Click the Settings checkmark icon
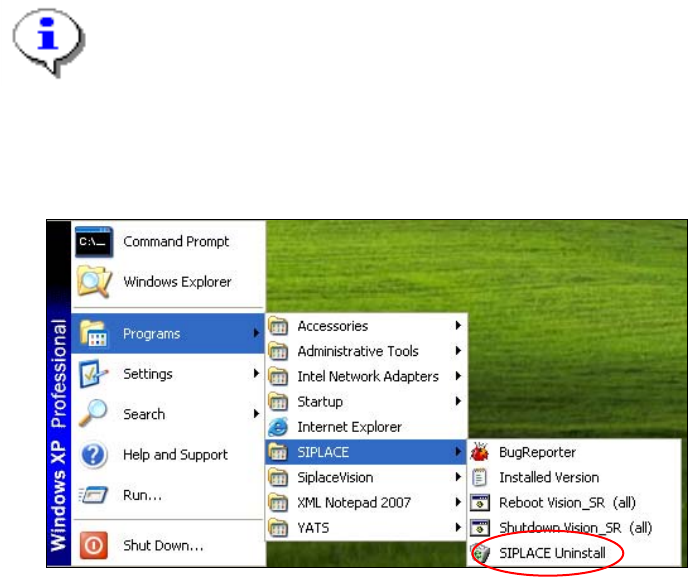The height and width of the screenshot is (577, 688). tap(93, 374)
